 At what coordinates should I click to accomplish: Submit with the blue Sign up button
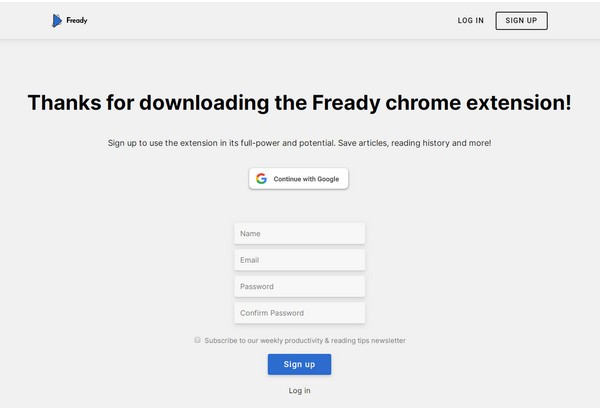[x=299, y=364]
